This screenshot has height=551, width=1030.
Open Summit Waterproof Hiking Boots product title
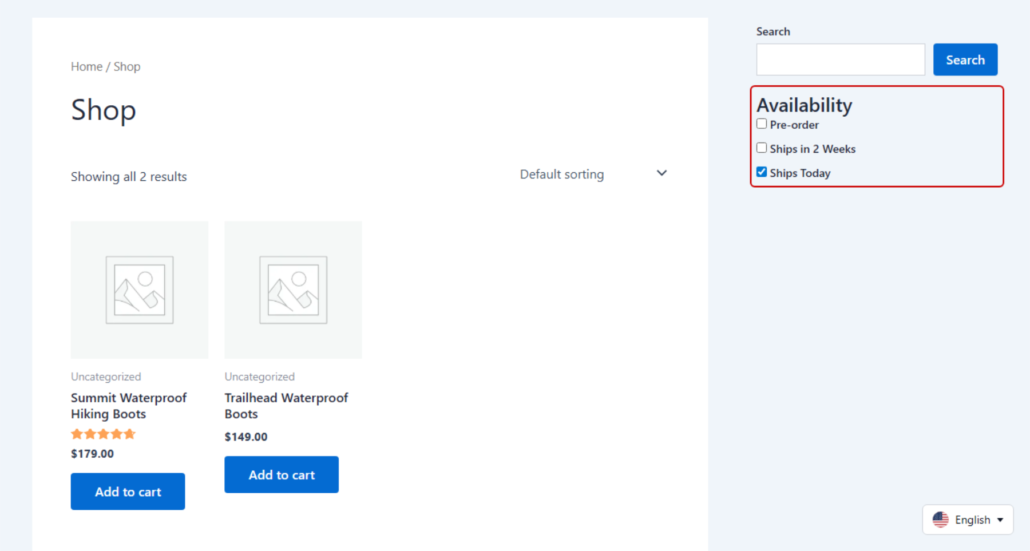pyautogui.click(x=129, y=406)
